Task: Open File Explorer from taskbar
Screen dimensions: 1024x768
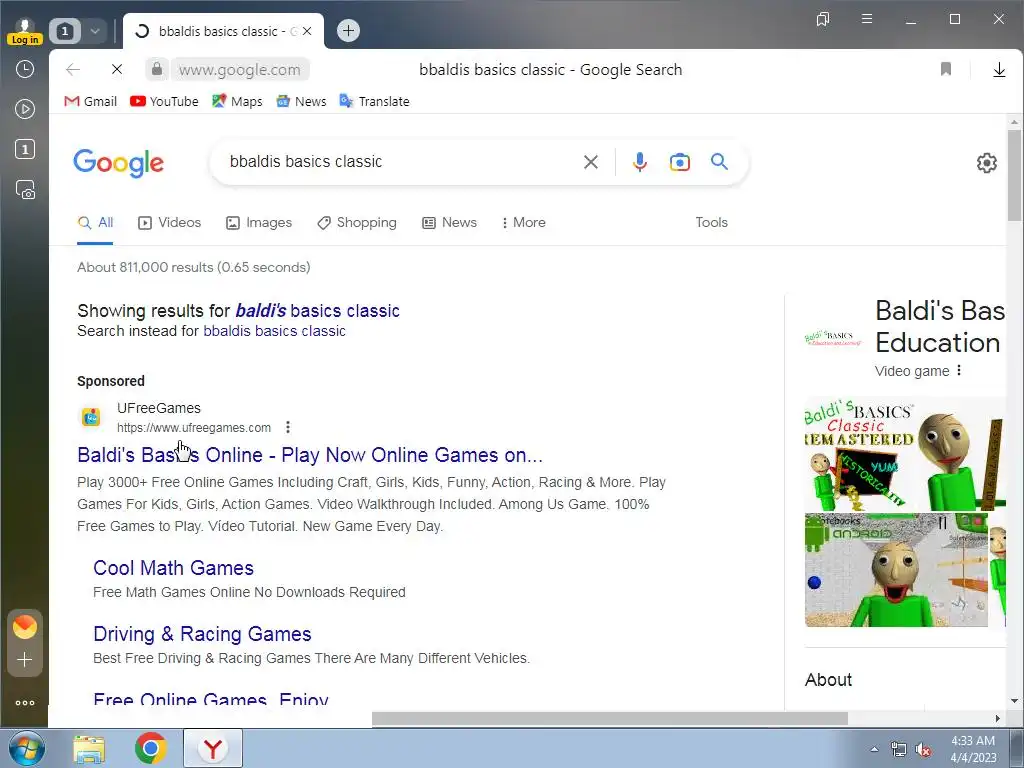Action: click(89, 748)
